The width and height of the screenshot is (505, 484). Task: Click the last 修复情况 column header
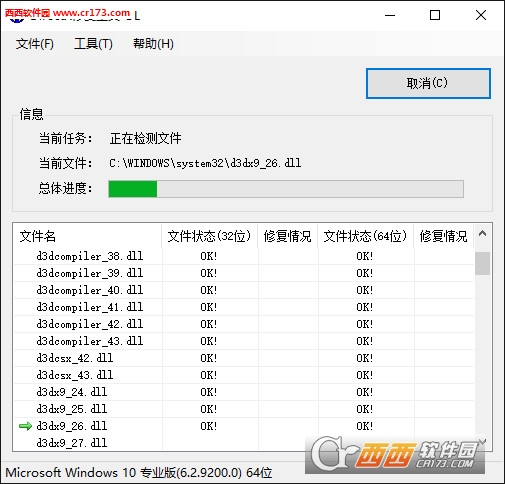[443, 236]
